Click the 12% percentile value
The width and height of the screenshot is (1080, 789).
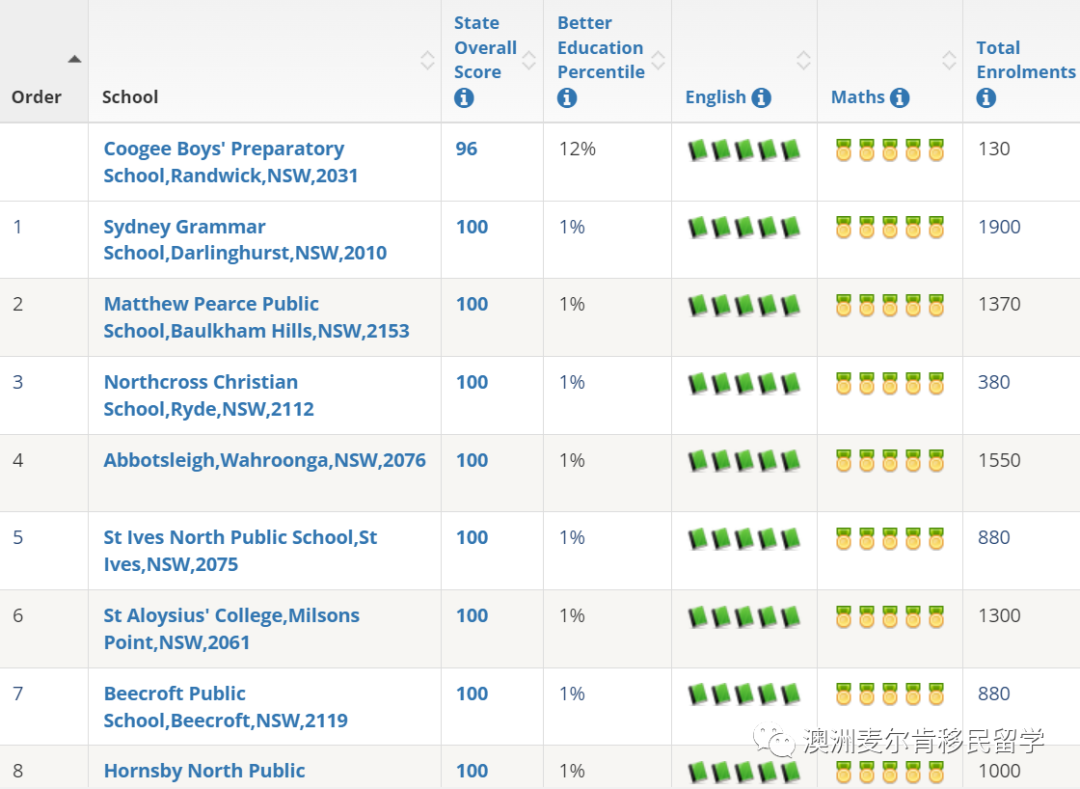pyautogui.click(x=577, y=149)
